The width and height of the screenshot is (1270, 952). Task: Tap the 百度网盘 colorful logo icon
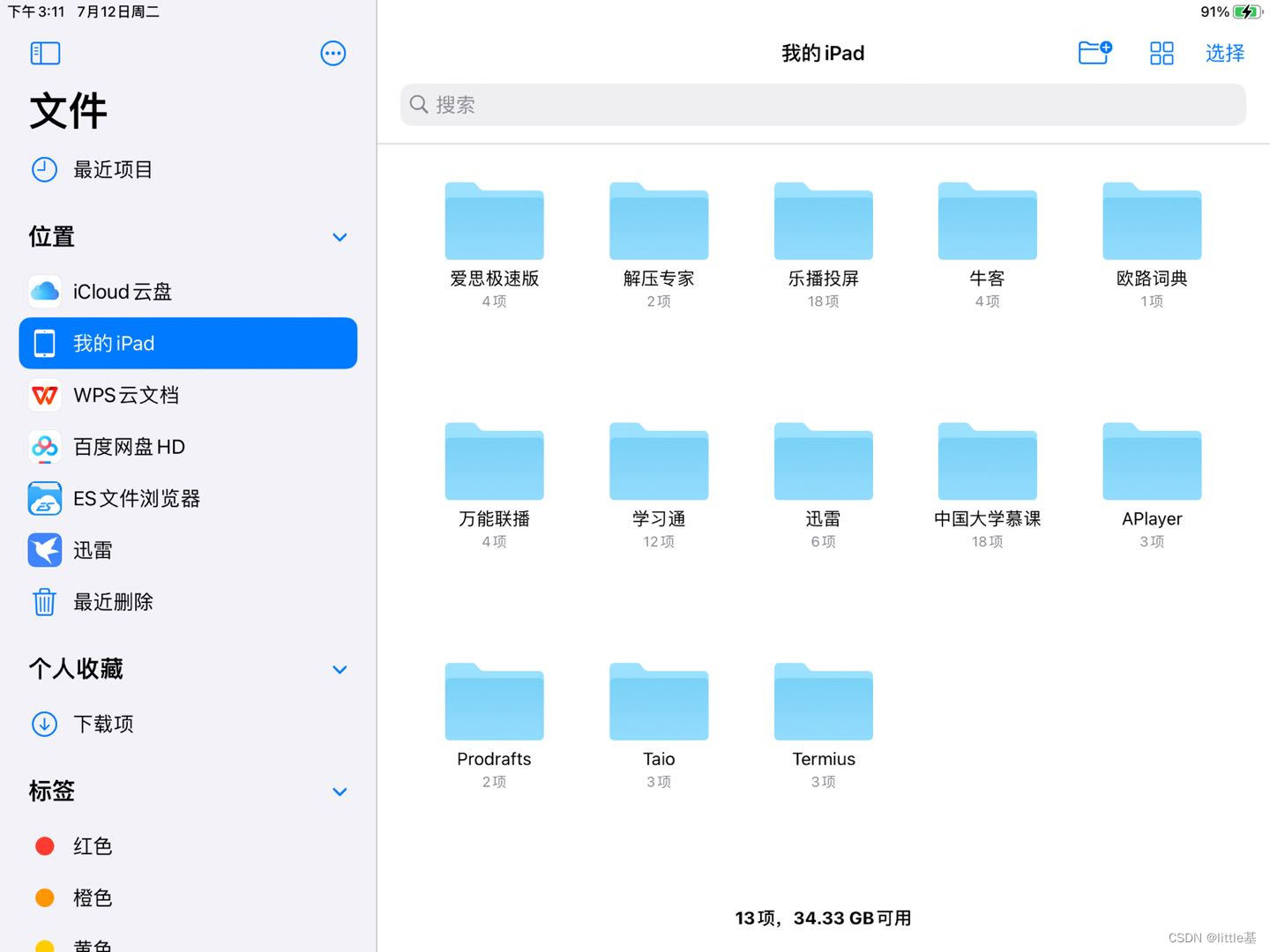[x=45, y=447]
